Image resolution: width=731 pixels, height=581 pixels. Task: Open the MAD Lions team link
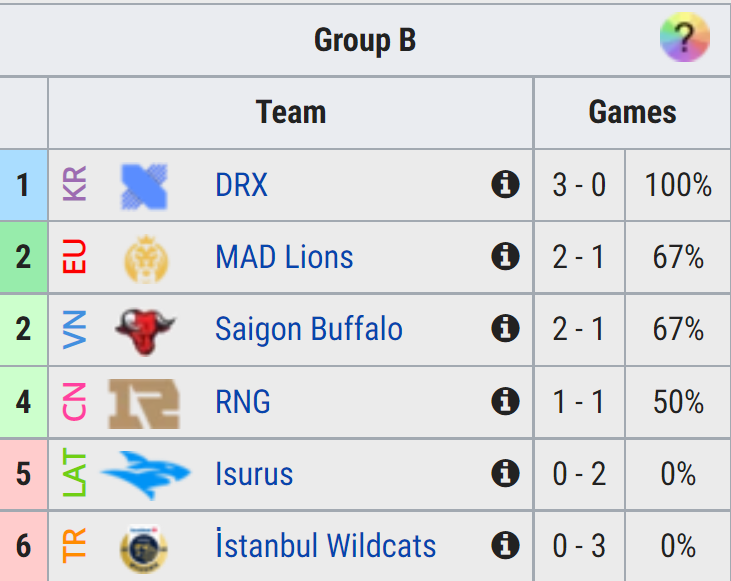[284, 257]
